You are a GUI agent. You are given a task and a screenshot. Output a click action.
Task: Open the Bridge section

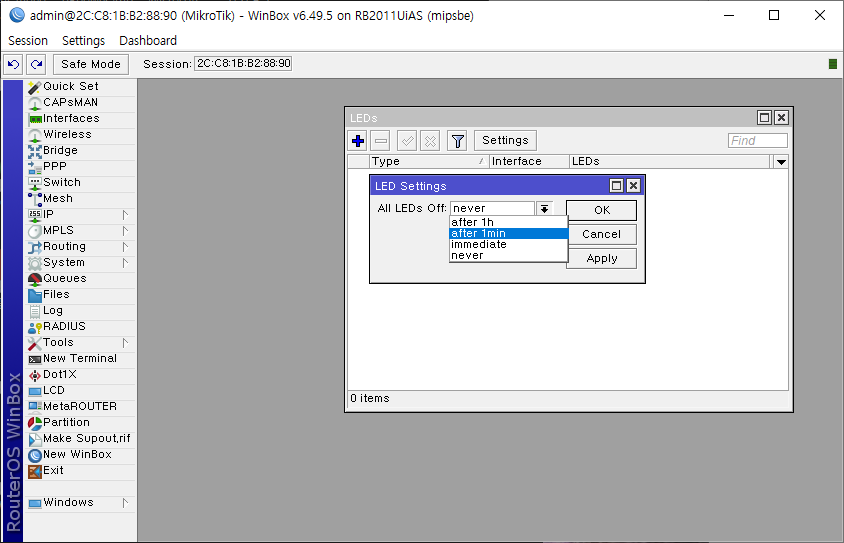click(x=81, y=151)
